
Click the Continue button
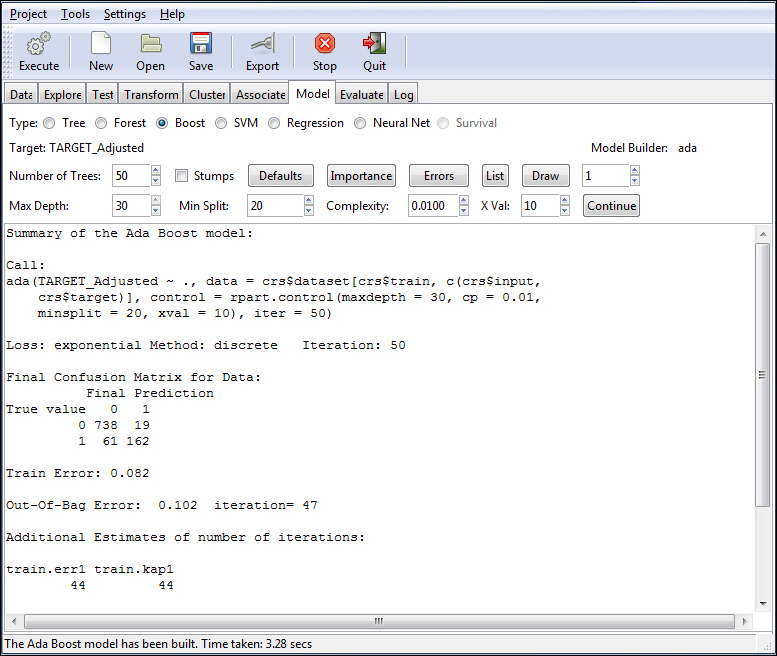[611, 206]
